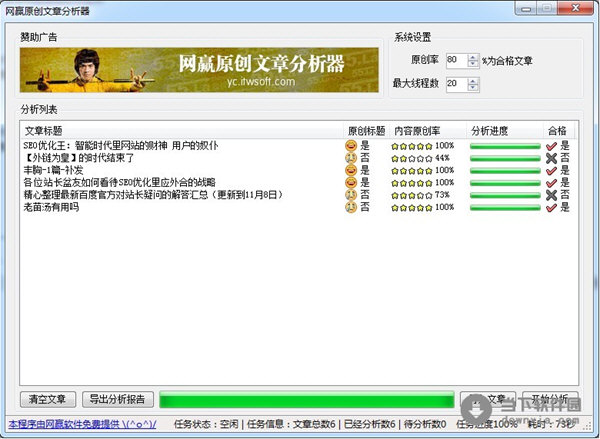Select the row 各位站长盆友如何看待SEO优化里应外合的战略
Viewport: 600px width, 439px height.
(298, 183)
